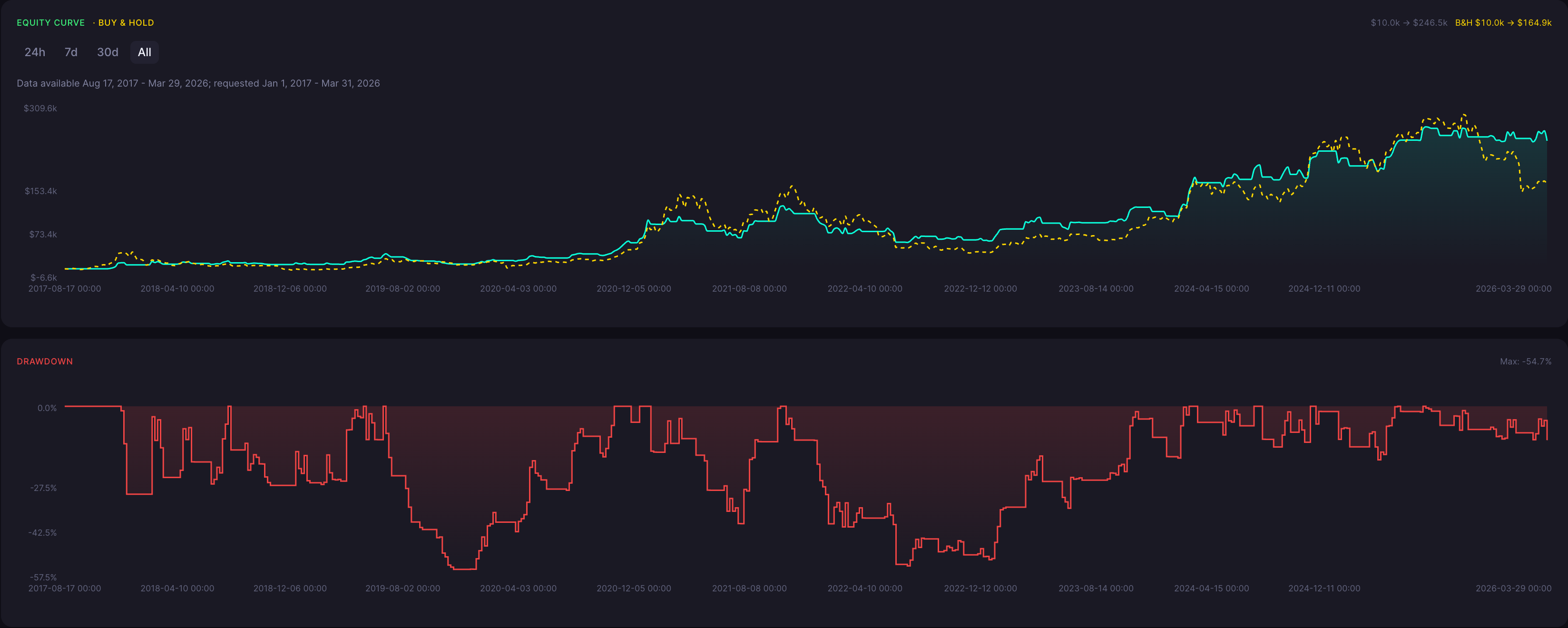Screen dimensions: 1568x628
Task: Click 2017-08-17 date on drawdown chart axis
Action: pyautogui.click(x=65, y=589)
